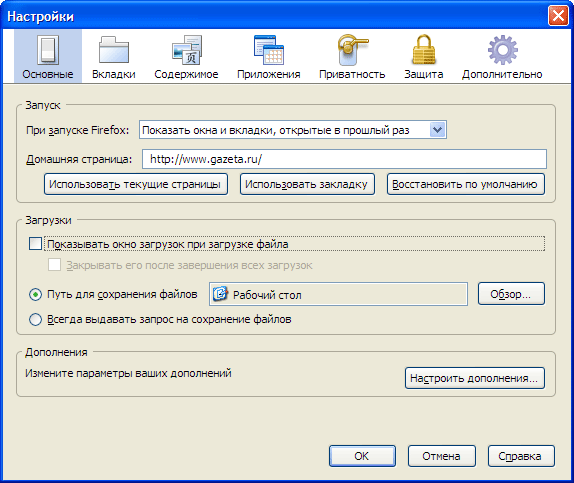Click the Запуск group heading
This screenshot has height=483, width=574.
(x=42, y=105)
